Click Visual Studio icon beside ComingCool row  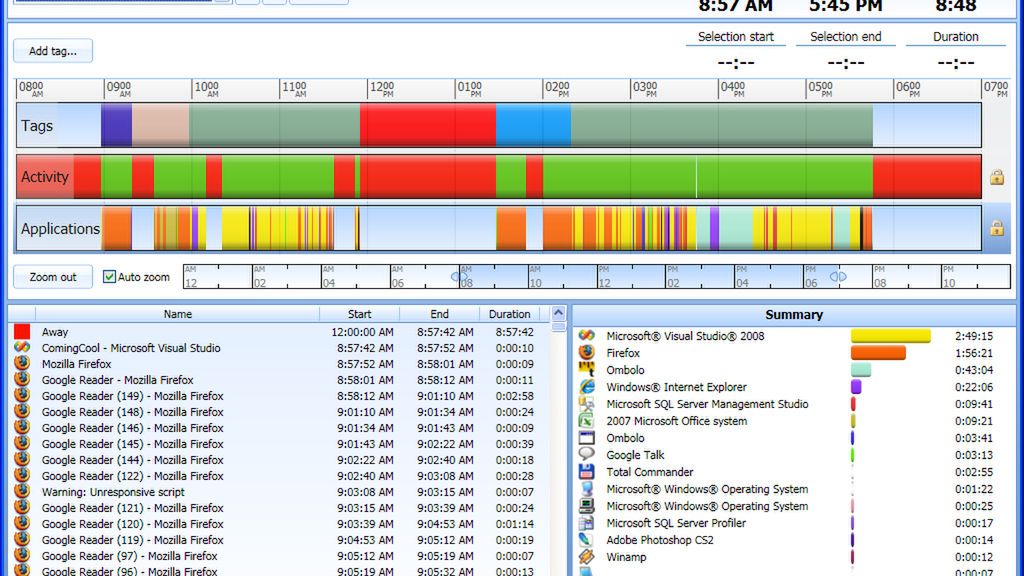coord(22,347)
